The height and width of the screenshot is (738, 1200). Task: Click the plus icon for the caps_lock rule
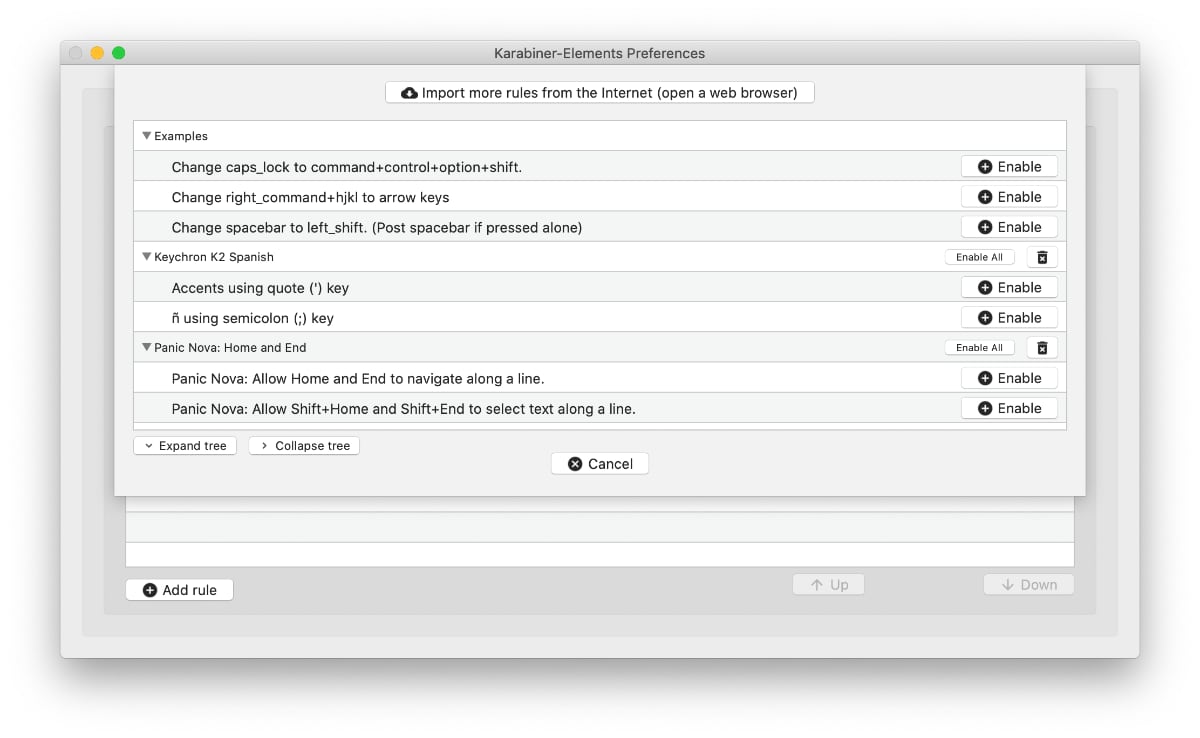click(985, 167)
